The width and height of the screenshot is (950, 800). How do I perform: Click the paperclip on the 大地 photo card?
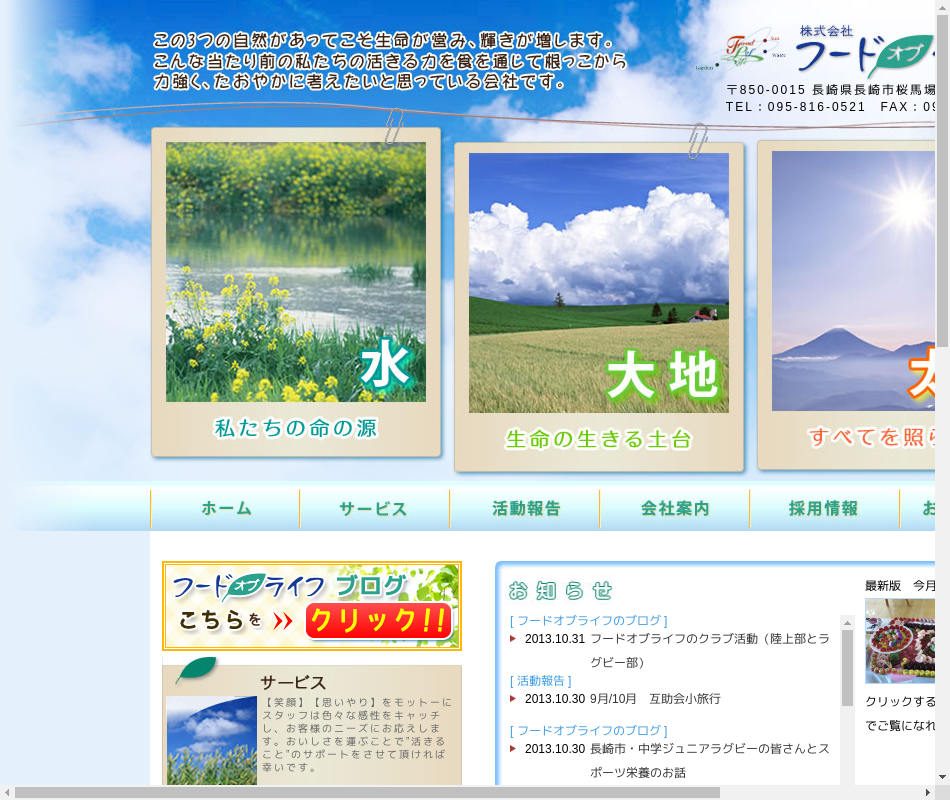697,141
